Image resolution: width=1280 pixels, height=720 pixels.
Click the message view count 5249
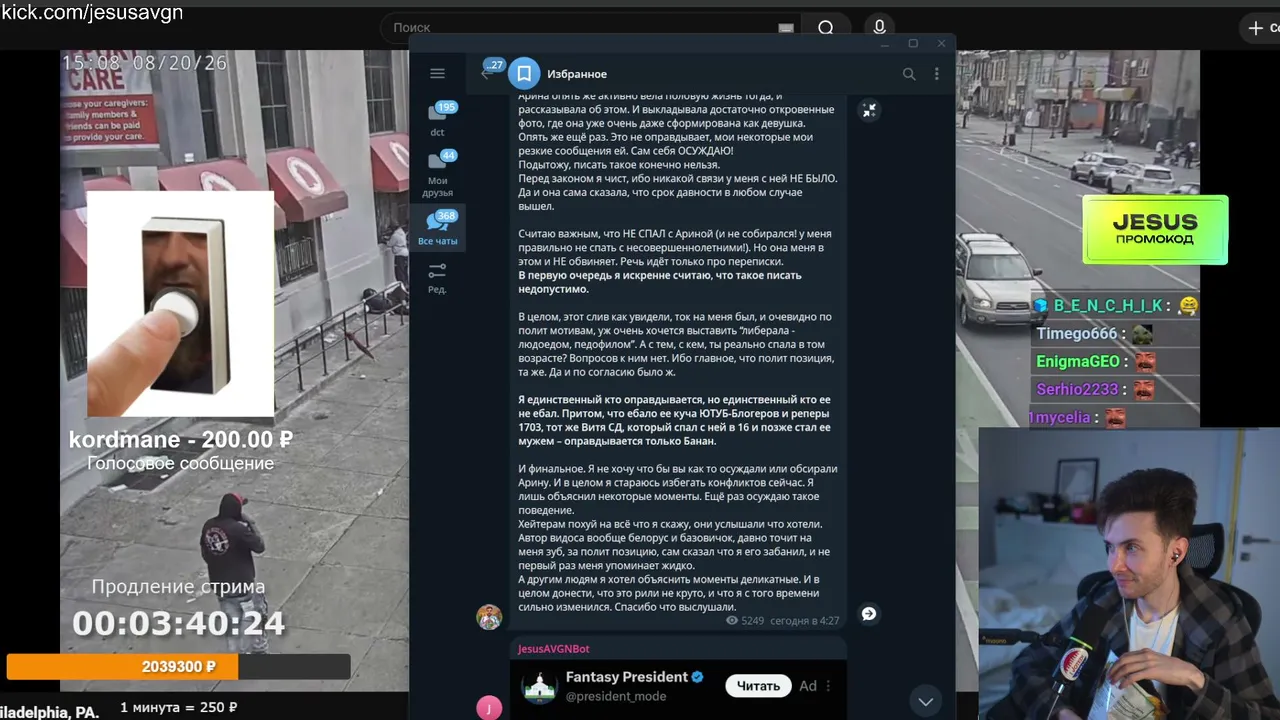[x=745, y=621]
